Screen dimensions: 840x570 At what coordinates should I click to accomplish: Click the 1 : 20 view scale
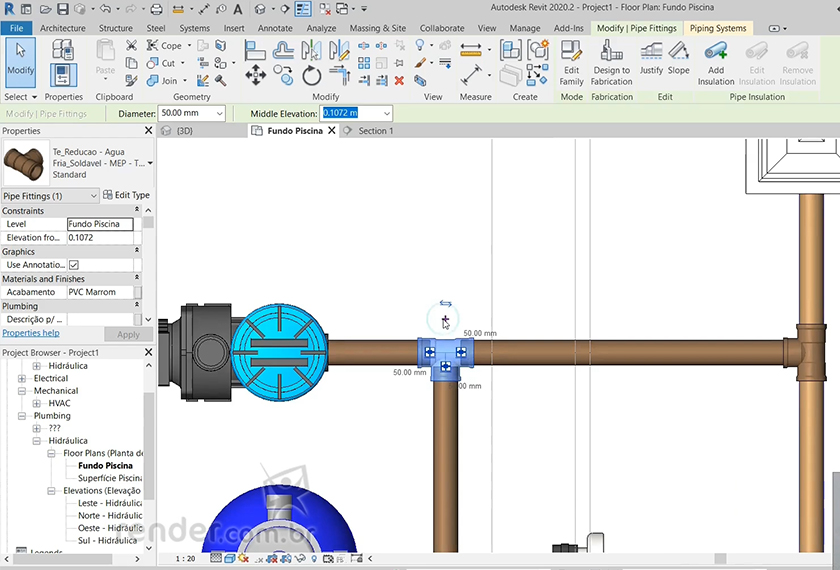pos(185,559)
